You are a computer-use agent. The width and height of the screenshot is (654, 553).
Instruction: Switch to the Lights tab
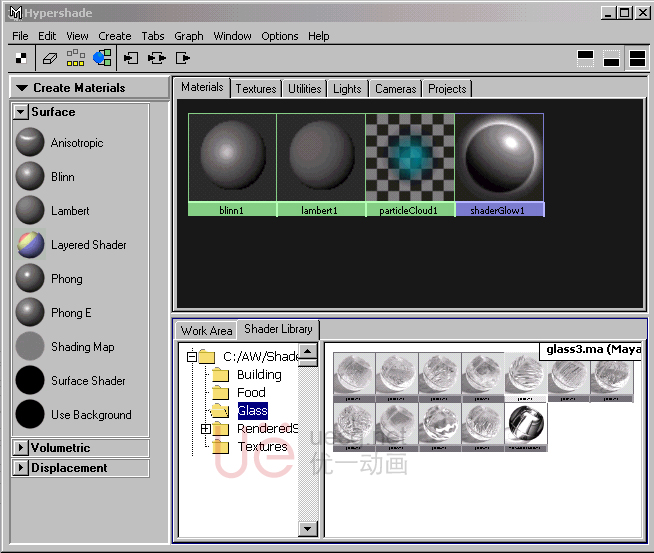click(347, 89)
